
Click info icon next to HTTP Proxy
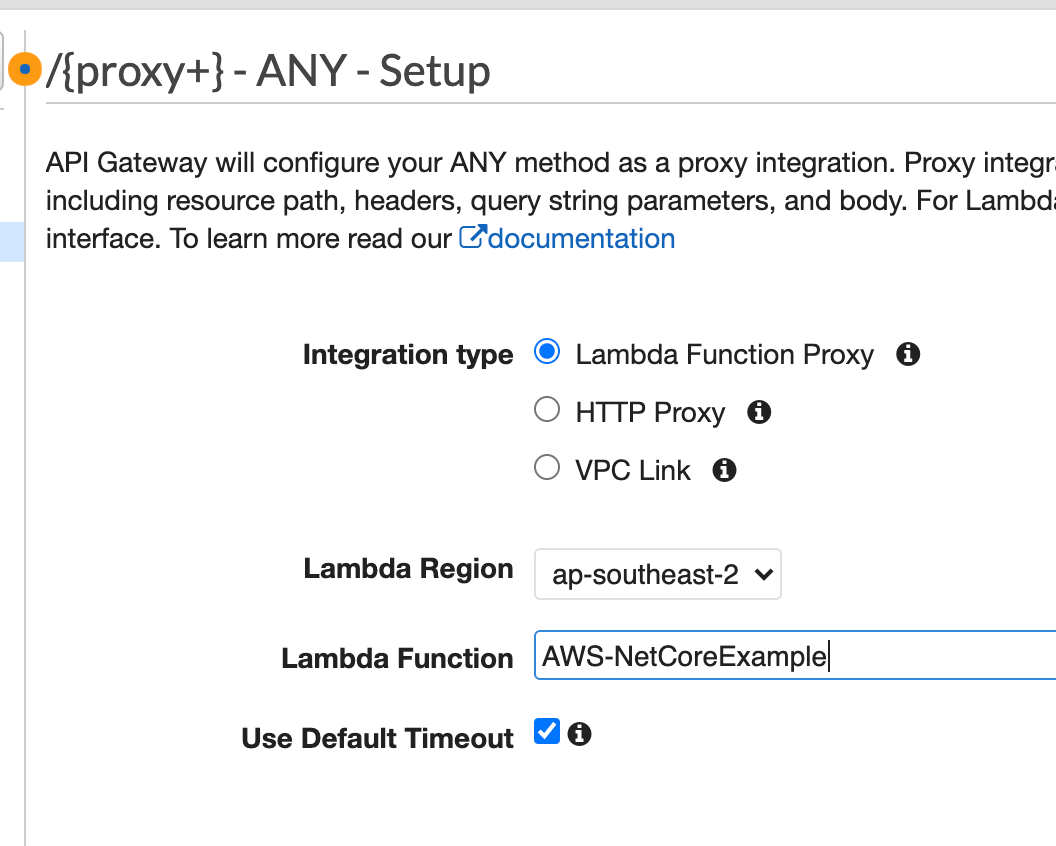pyautogui.click(x=759, y=412)
